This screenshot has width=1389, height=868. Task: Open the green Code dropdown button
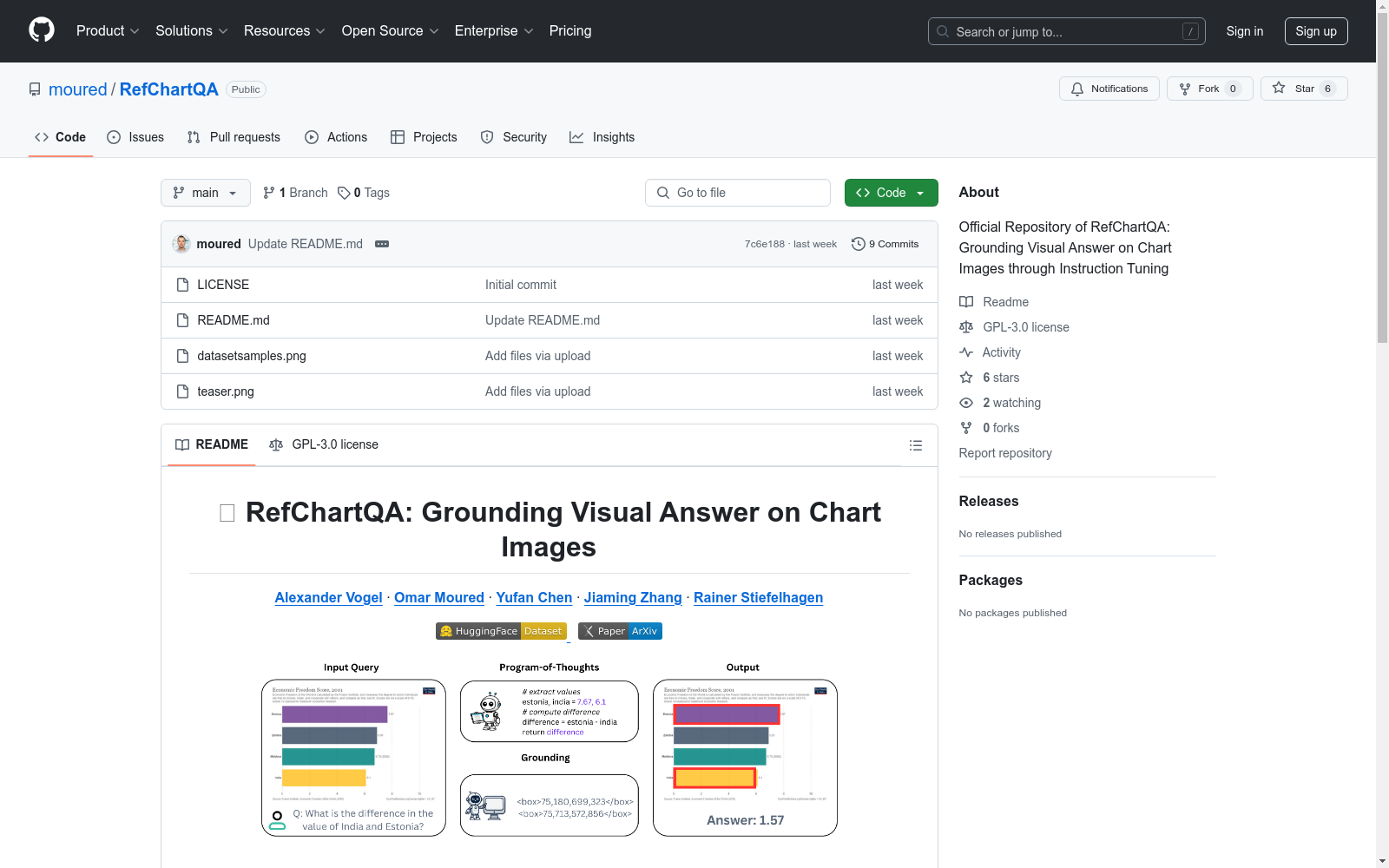tap(892, 193)
